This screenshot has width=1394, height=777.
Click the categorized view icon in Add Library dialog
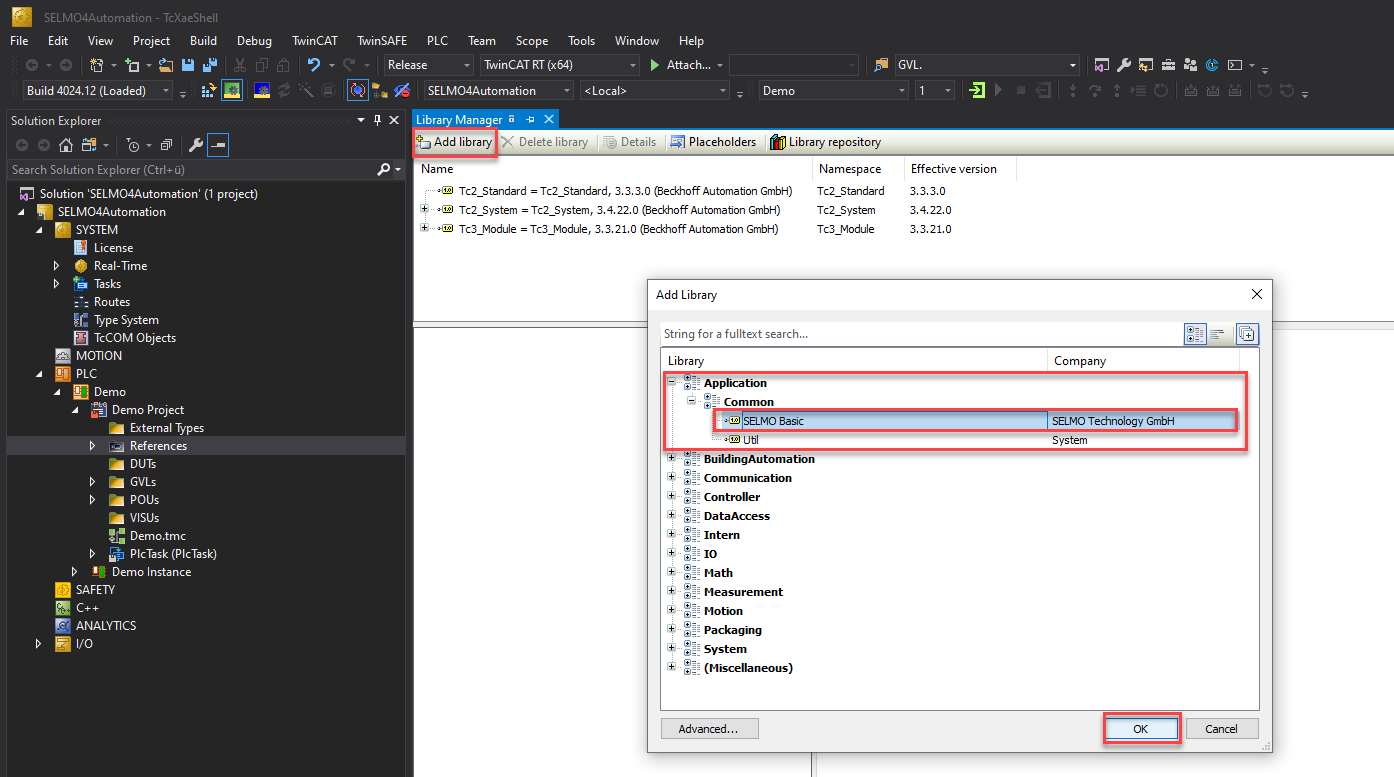point(1195,334)
